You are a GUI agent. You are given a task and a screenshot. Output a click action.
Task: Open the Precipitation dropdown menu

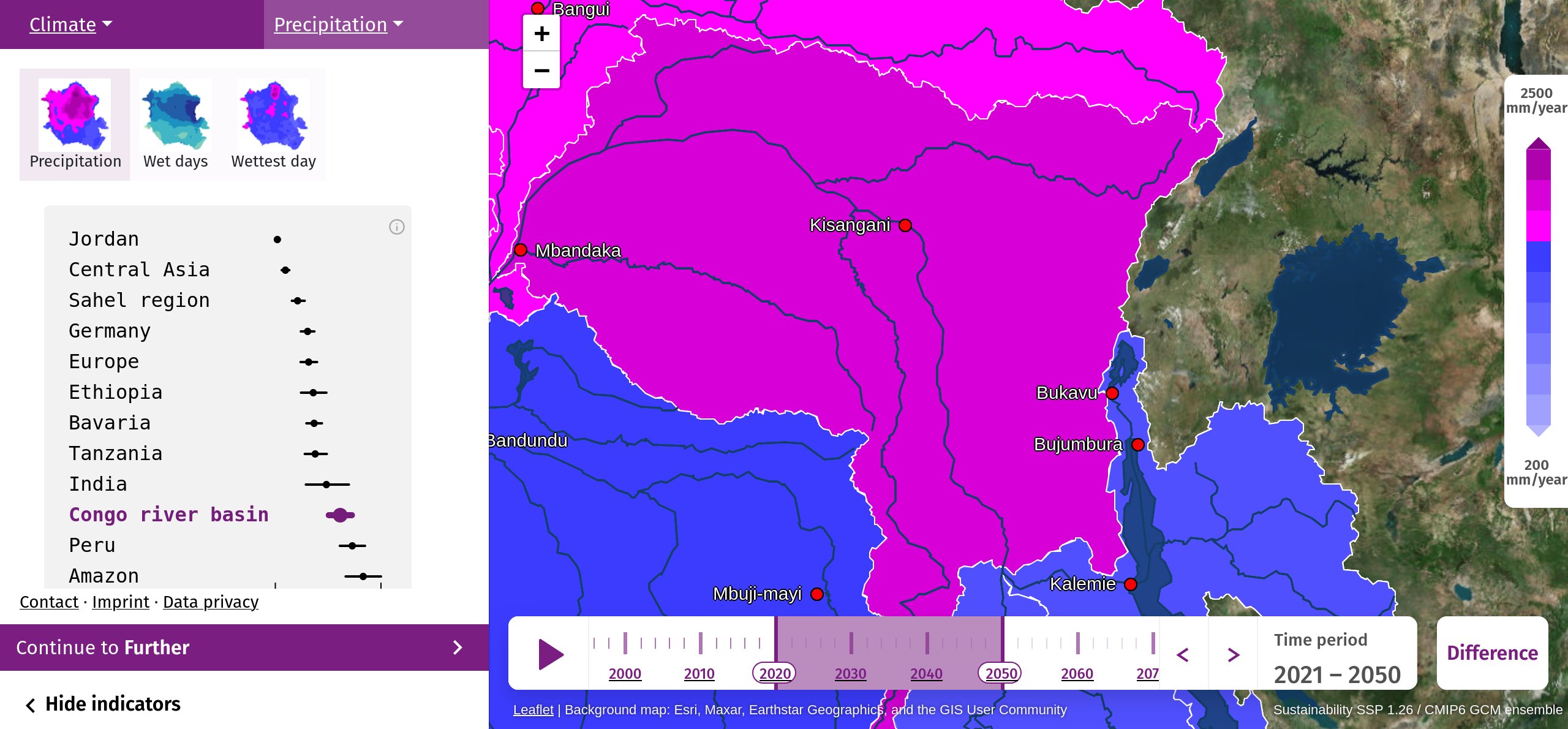click(x=338, y=25)
